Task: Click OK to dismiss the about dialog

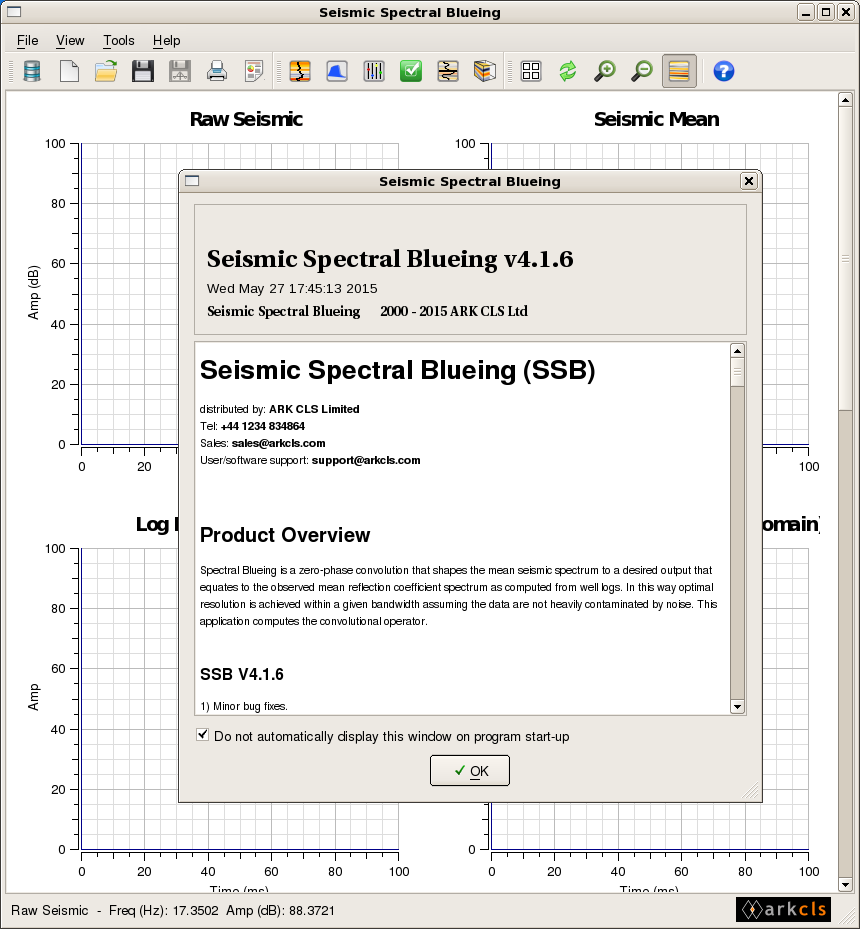Action: click(470, 771)
